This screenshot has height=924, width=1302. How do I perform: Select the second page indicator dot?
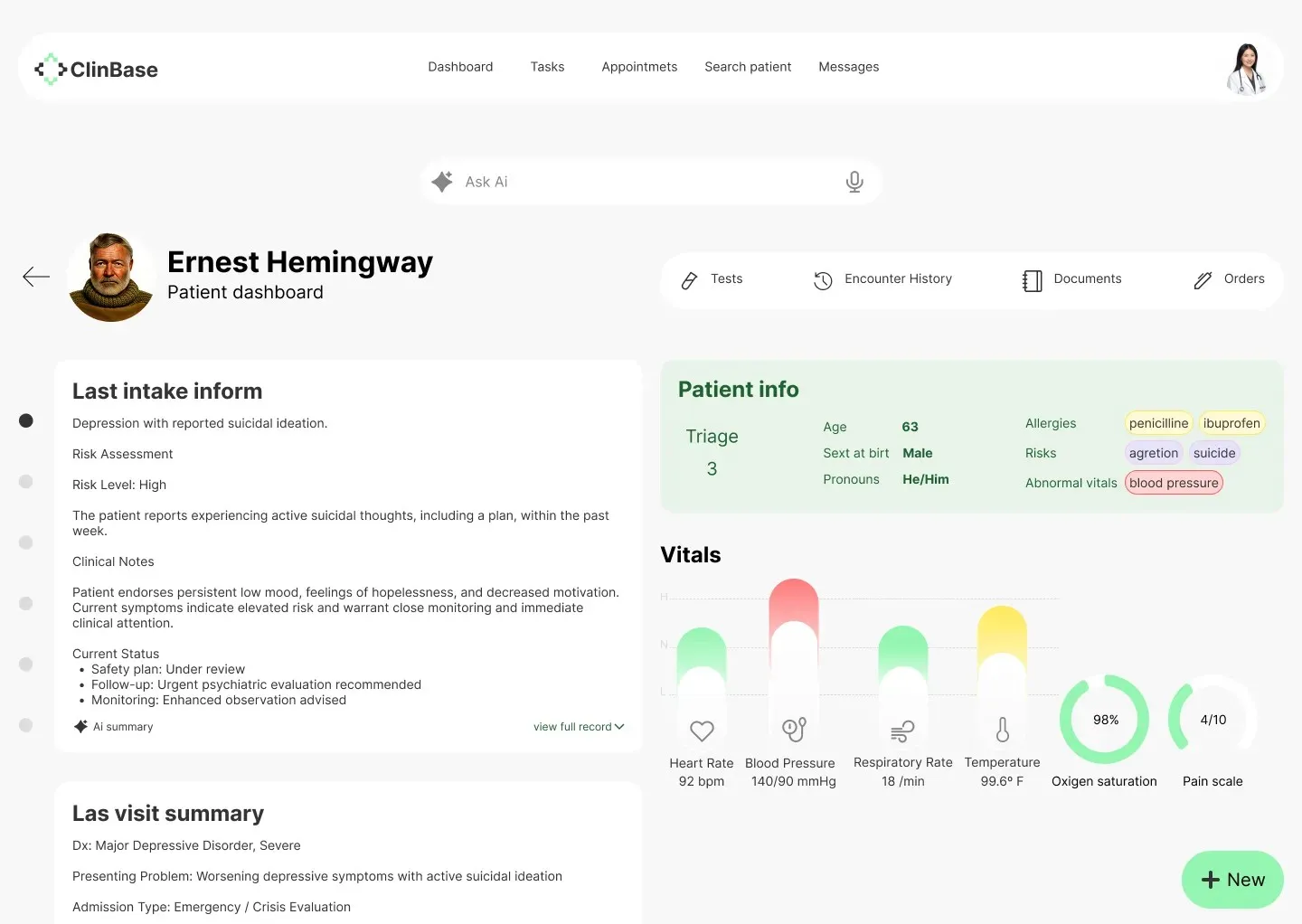coord(26,482)
